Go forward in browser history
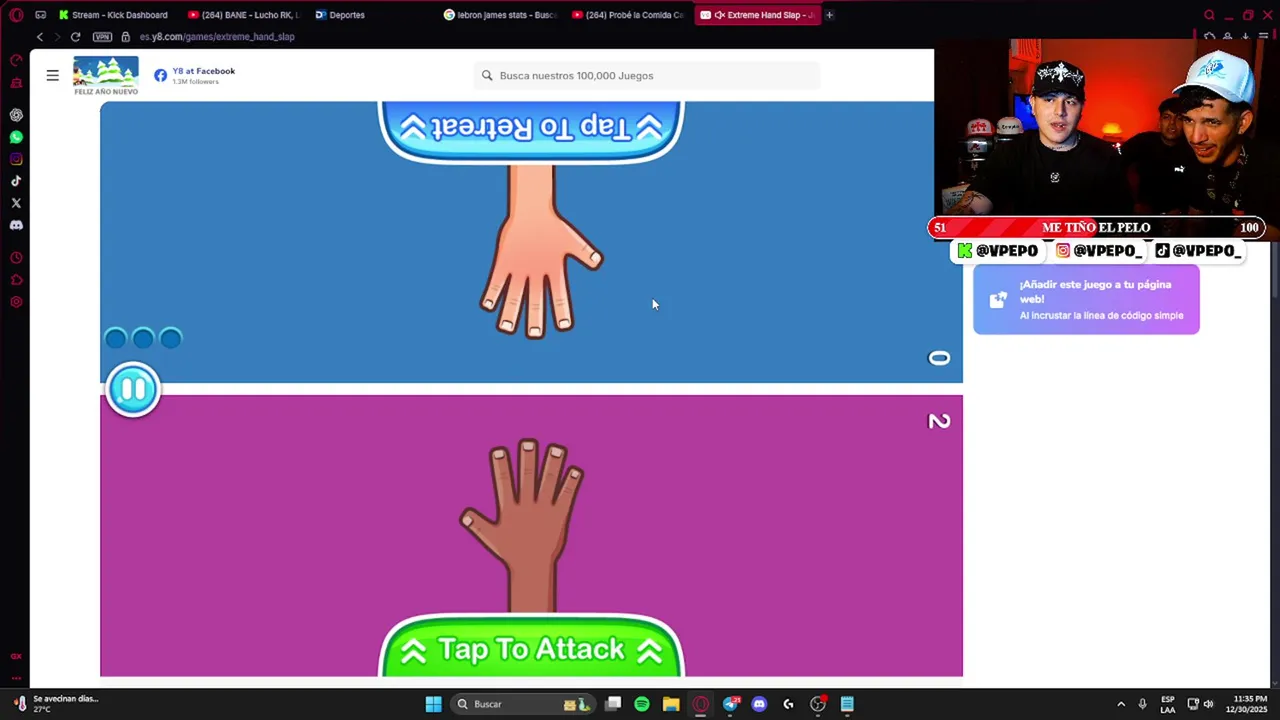 click(x=57, y=37)
